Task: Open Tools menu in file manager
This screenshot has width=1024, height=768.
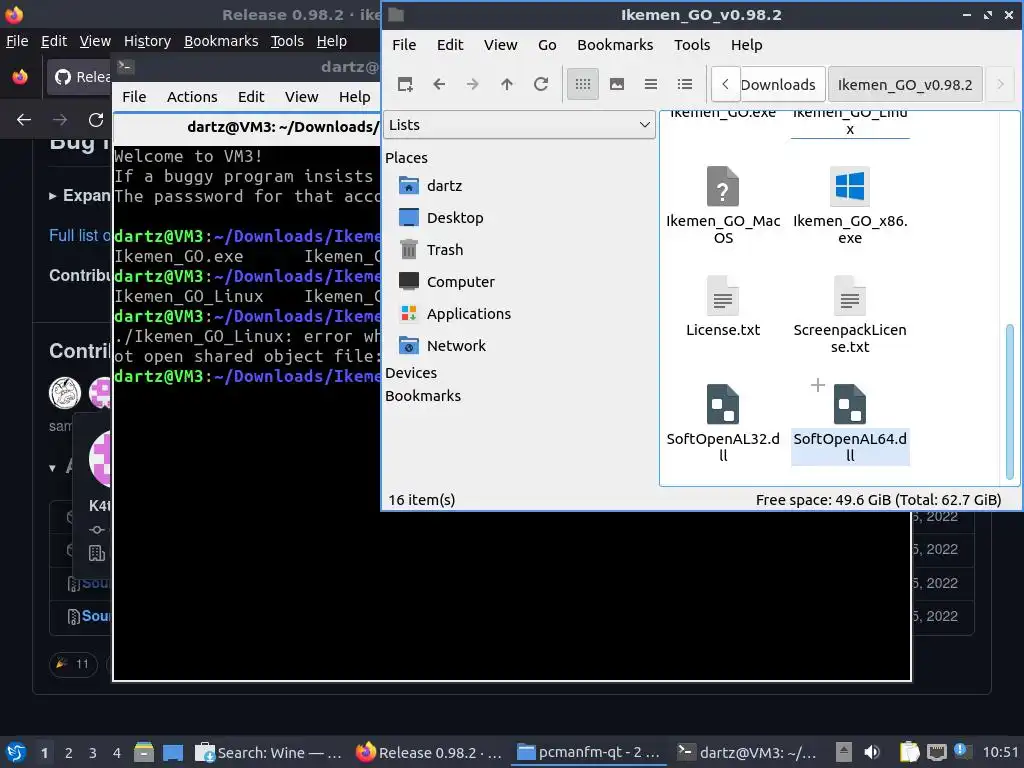Action: [x=692, y=45]
